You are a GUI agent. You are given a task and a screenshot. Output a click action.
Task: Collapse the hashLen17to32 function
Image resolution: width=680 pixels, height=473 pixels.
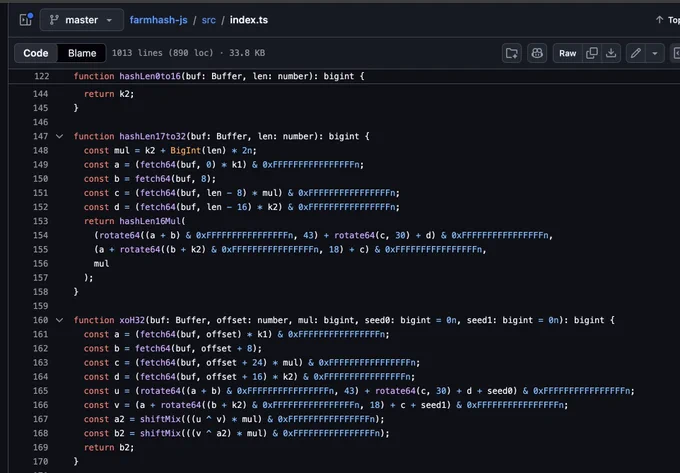(x=59, y=137)
